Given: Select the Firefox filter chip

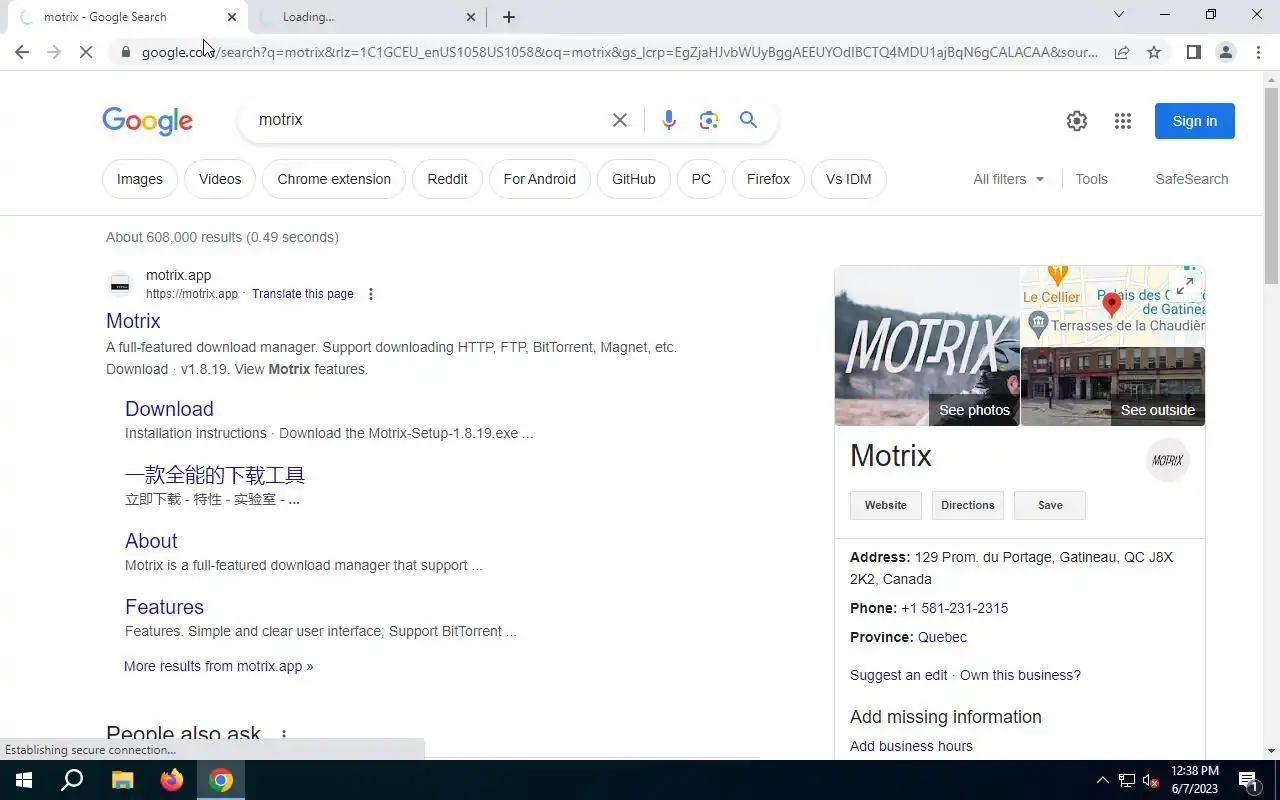Looking at the screenshot, I should point(768,179).
